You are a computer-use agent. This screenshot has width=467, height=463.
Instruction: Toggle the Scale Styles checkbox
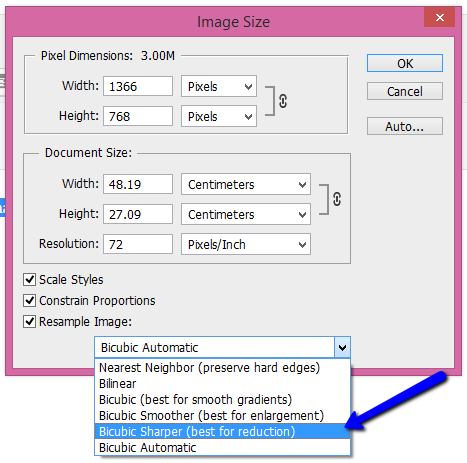29,279
